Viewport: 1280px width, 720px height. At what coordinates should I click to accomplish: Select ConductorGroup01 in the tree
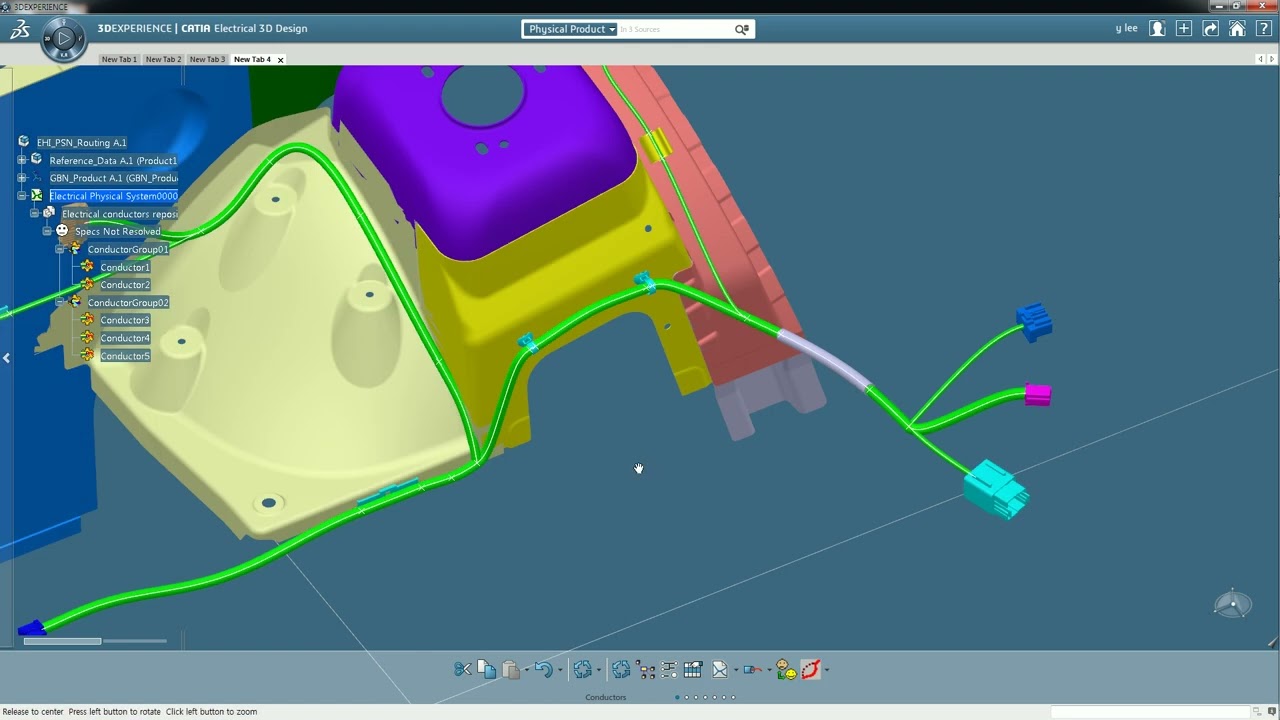point(128,249)
